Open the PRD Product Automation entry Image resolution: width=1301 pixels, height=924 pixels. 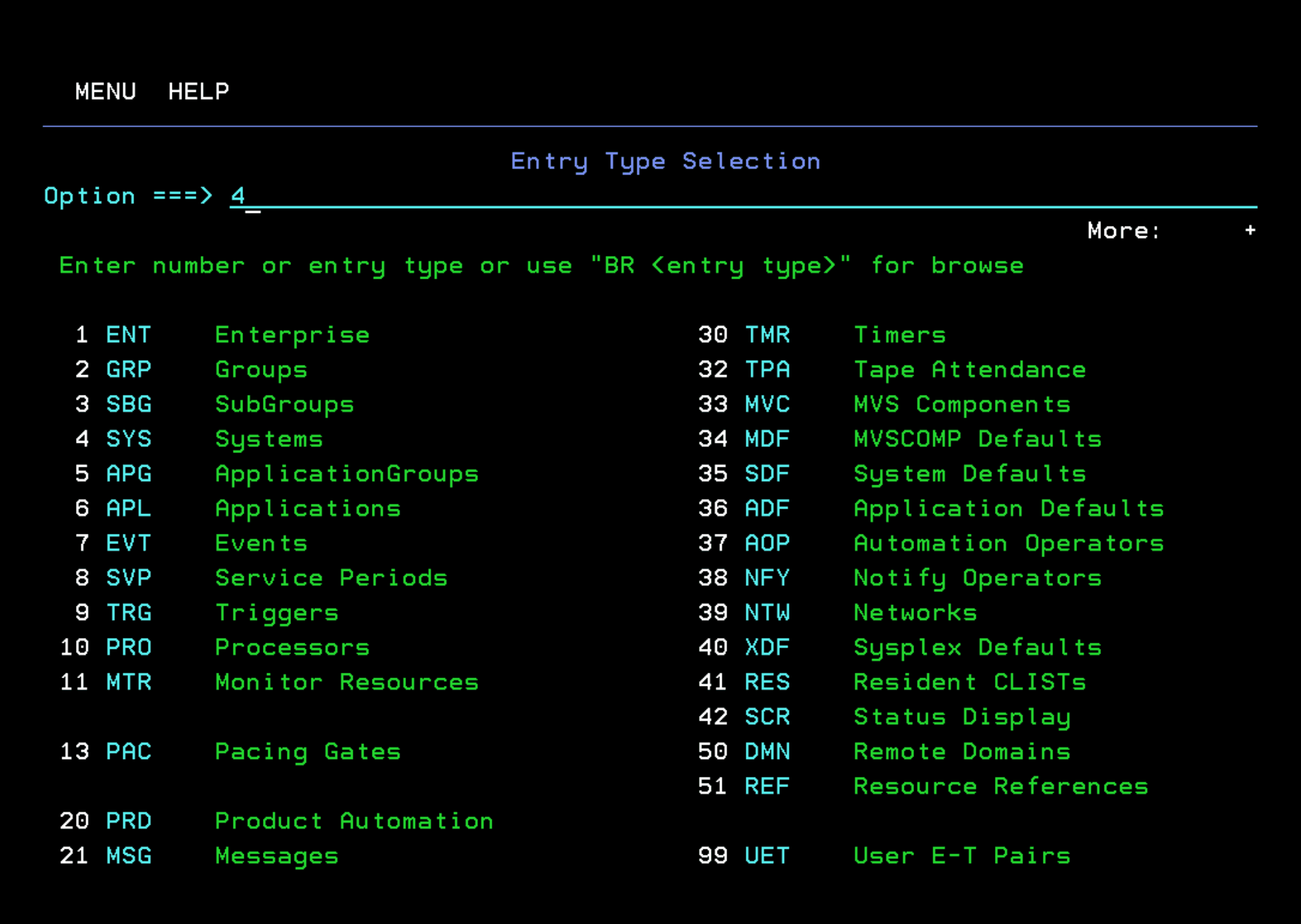pos(128,821)
